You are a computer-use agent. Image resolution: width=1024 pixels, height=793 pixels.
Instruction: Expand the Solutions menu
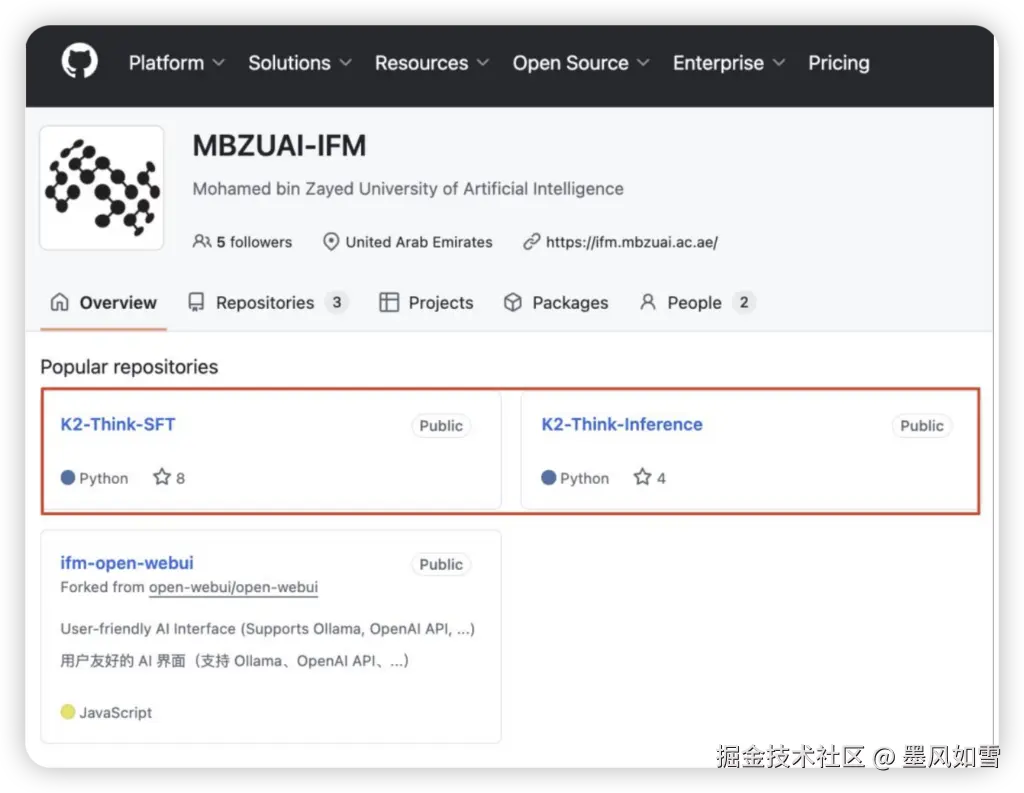(x=300, y=63)
